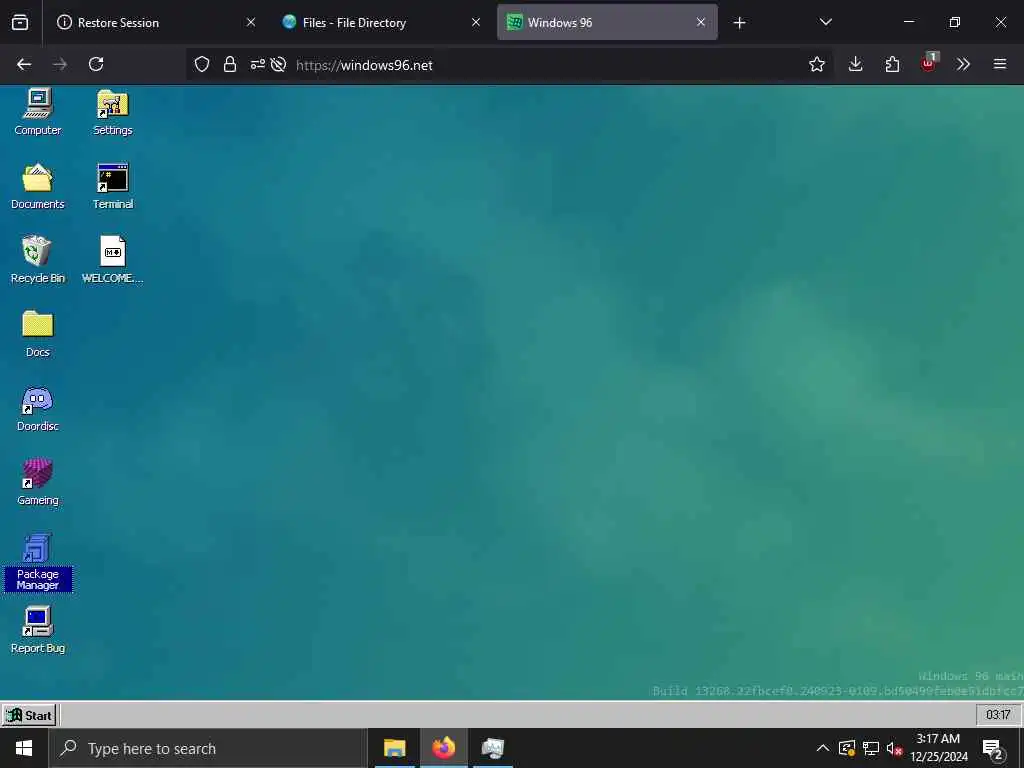
Task: Launch the Doordisc shortcut
Action: tap(37, 408)
